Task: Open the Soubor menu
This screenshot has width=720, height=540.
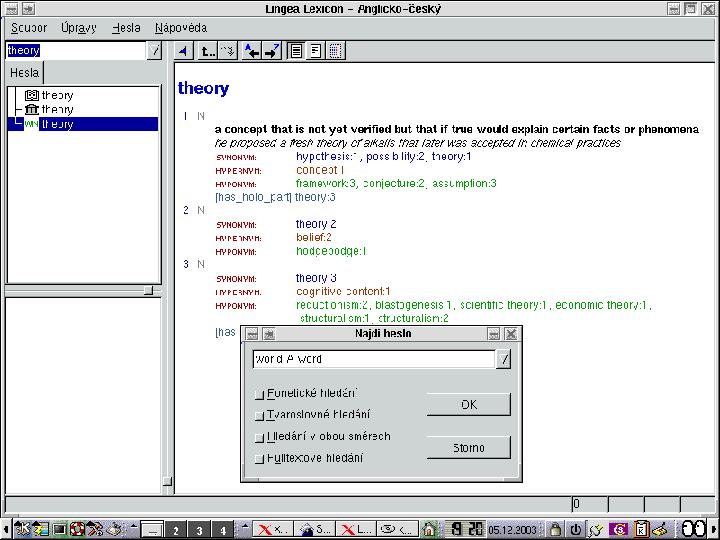Action: coord(29,28)
